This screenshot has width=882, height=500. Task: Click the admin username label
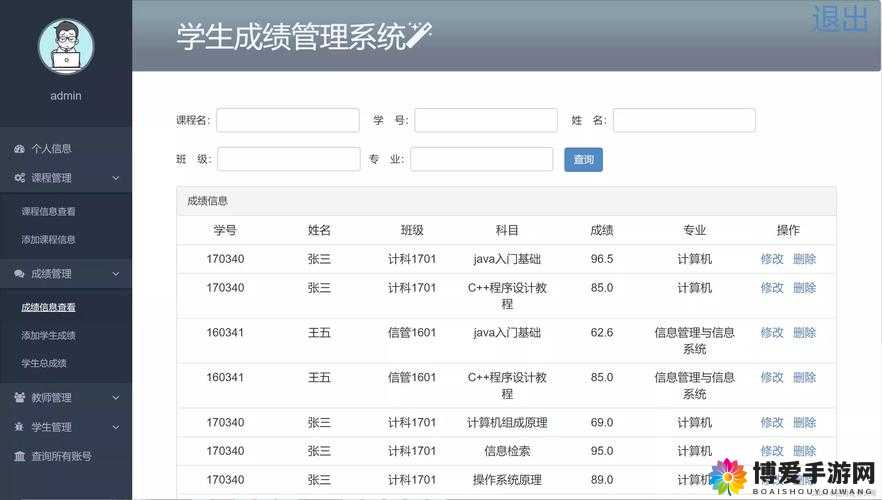(x=66, y=96)
